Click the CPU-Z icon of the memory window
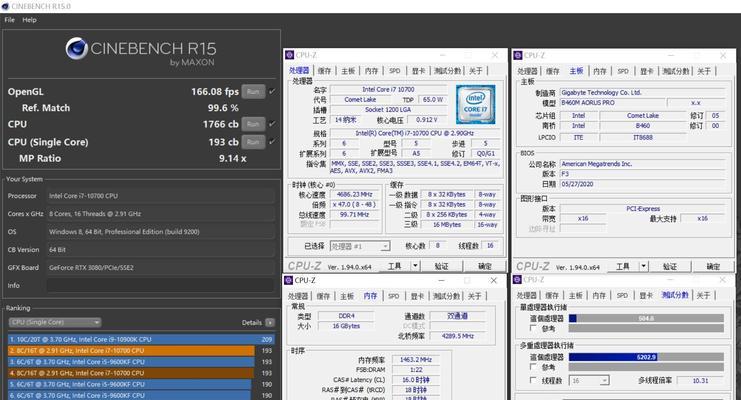This screenshot has width=741, height=400. pos(288,280)
